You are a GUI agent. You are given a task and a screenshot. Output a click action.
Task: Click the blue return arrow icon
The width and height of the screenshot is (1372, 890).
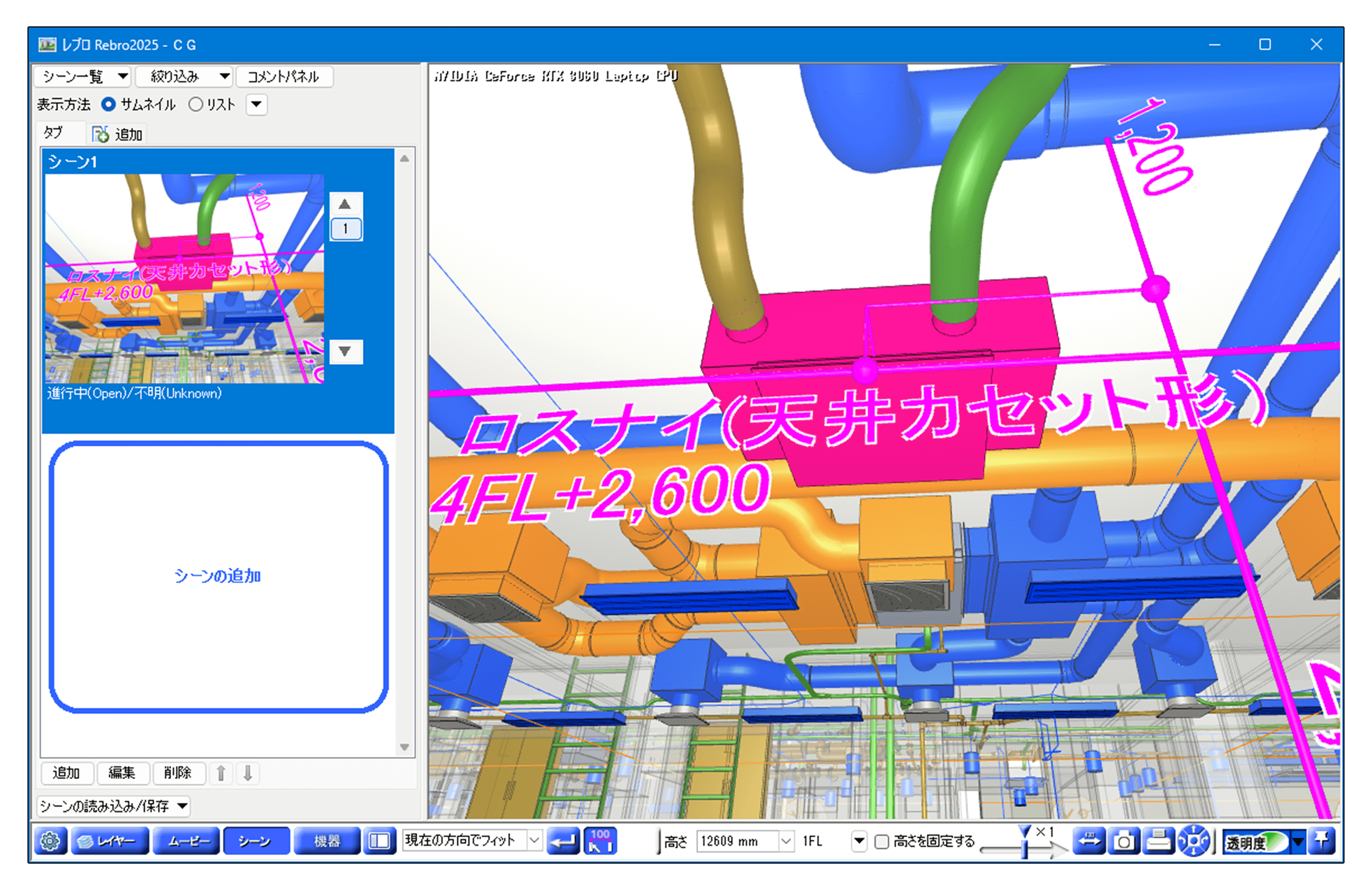pyautogui.click(x=563, y=842)
